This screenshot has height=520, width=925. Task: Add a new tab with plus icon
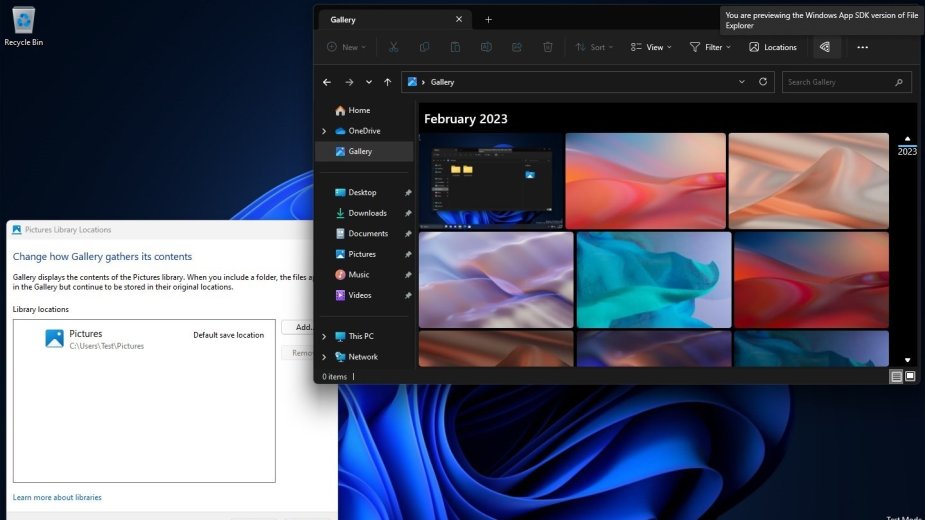click(488, 19)
